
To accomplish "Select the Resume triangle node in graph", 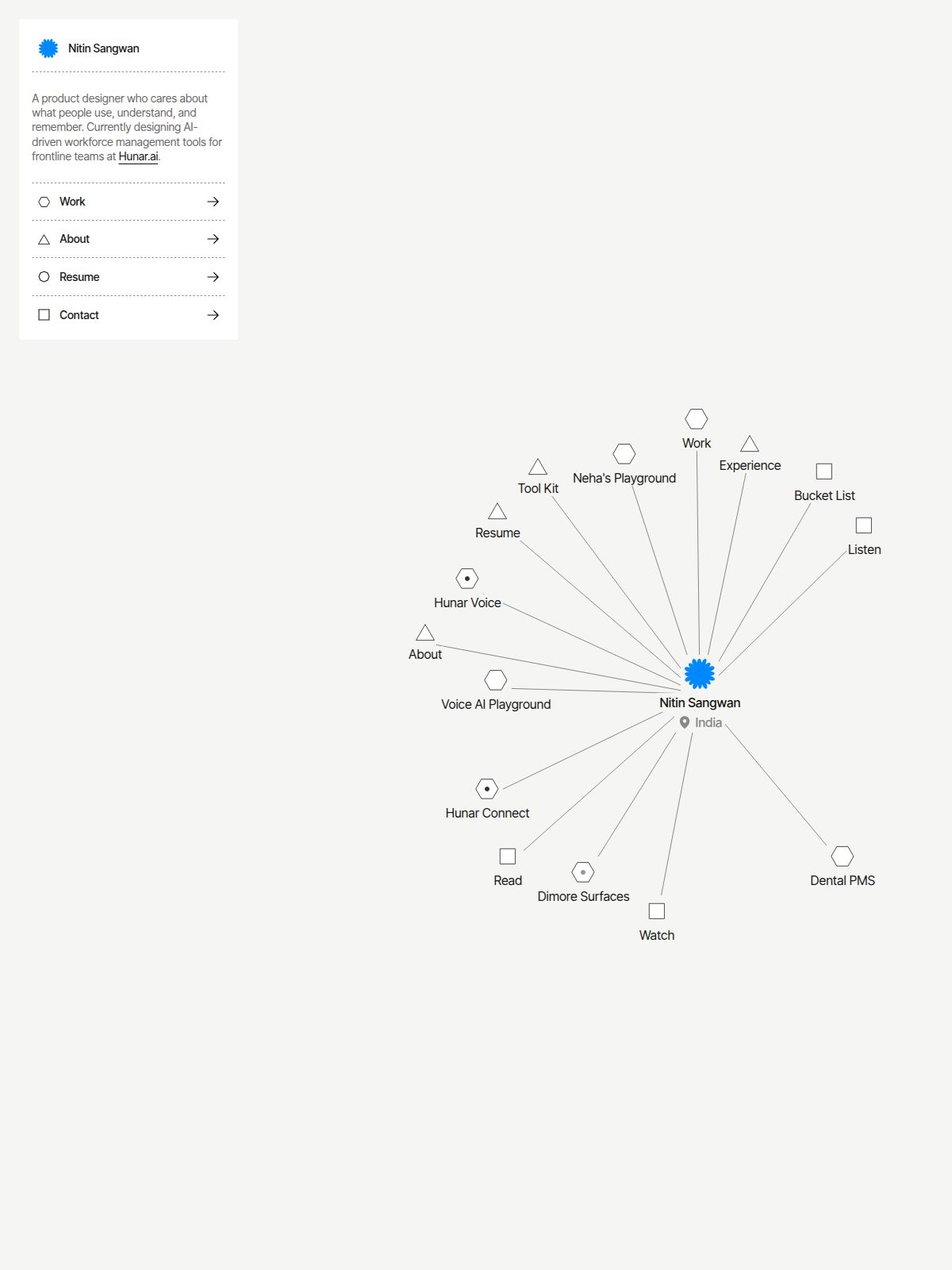I will [497, 511].
